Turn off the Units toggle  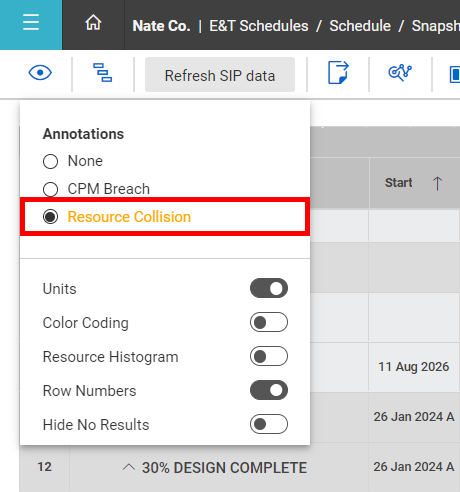click(269, 288)
